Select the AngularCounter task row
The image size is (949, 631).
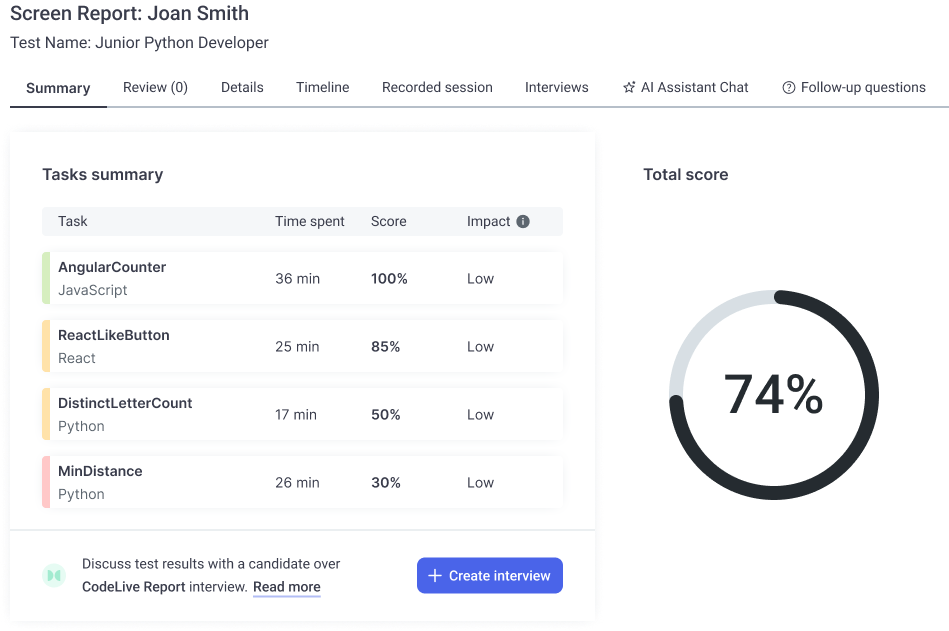(300, 278)
